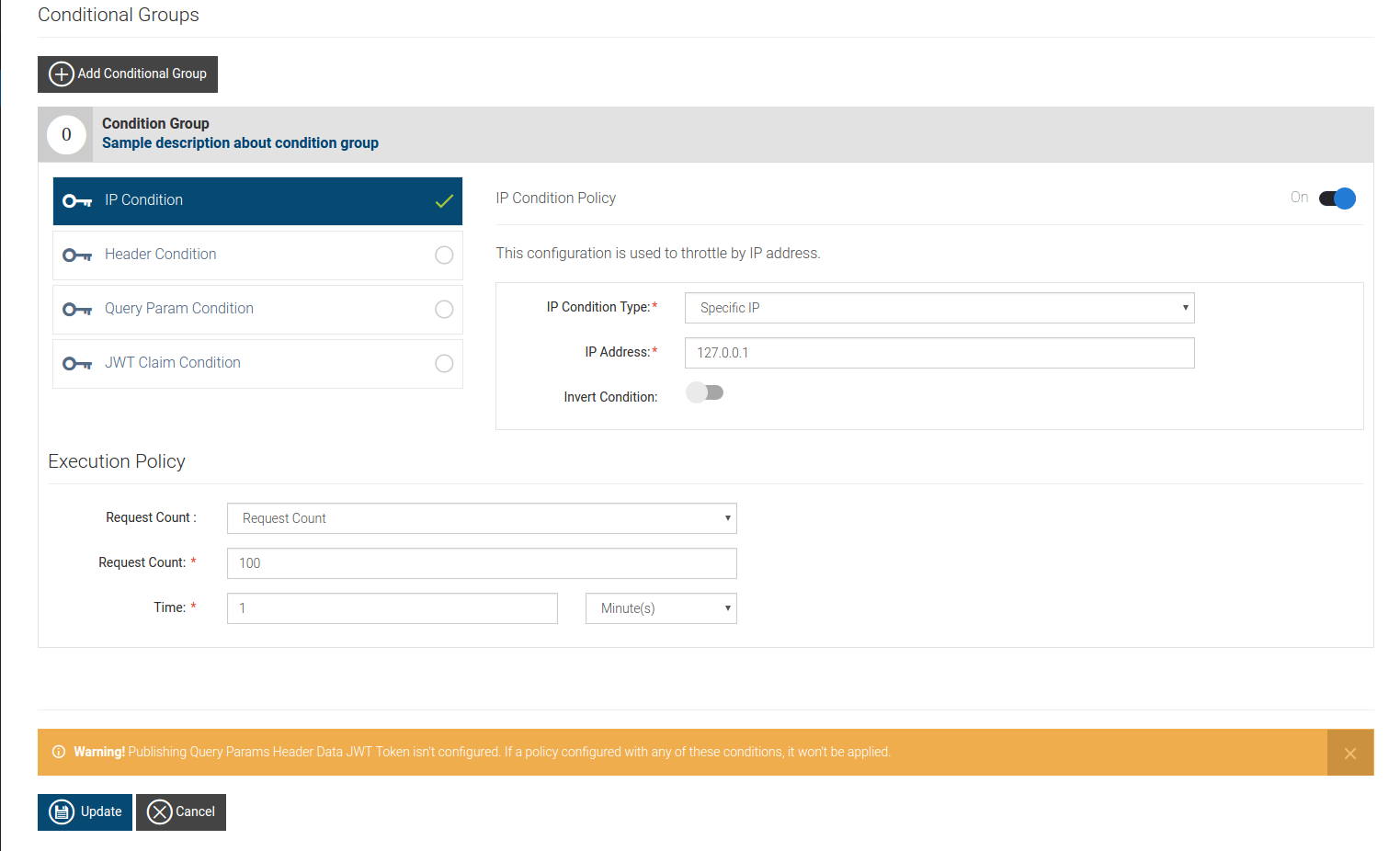Click the save disk icon on Update

(x=62, y=812)
